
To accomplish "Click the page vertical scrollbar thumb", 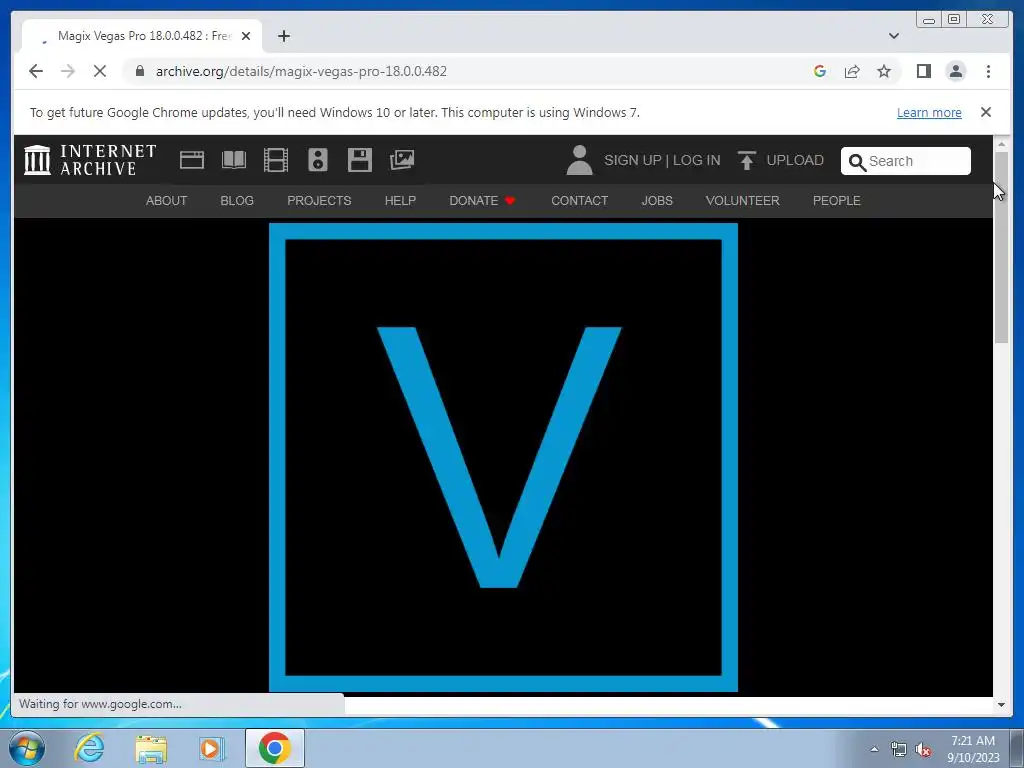I will (1001, 248).
